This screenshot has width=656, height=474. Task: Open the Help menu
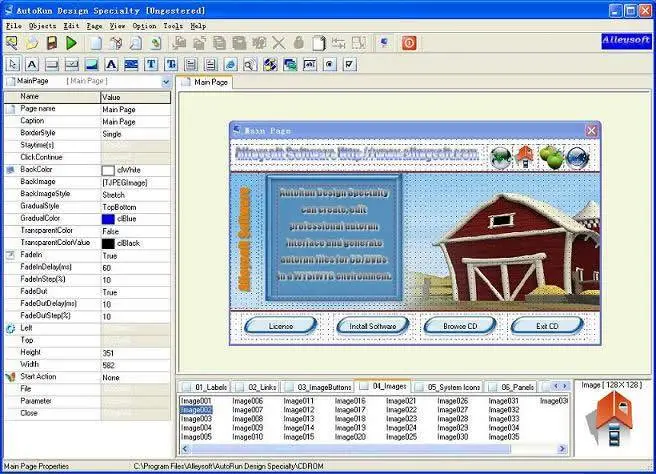198,26
